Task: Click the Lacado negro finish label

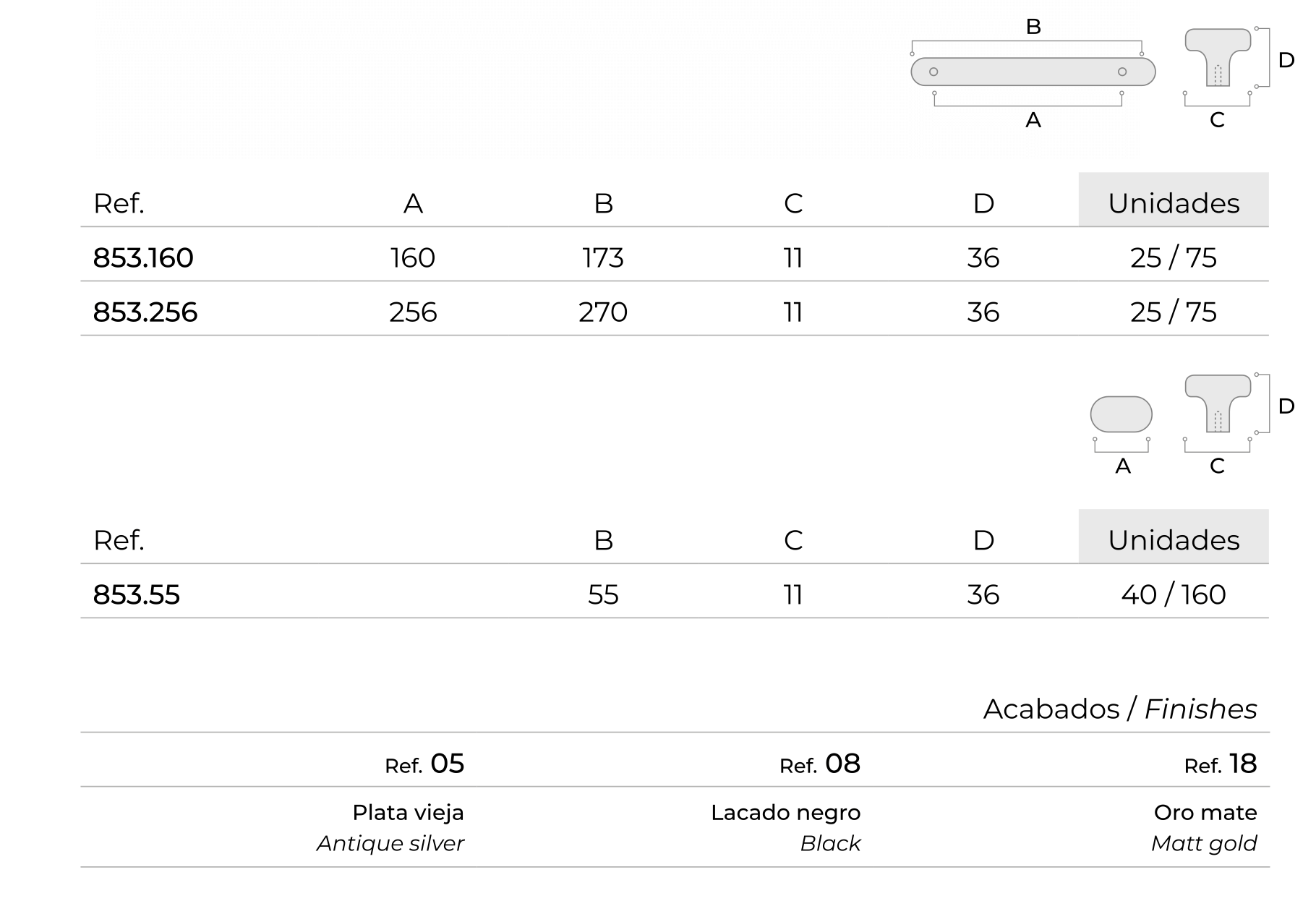Action: tap(786, 813)
